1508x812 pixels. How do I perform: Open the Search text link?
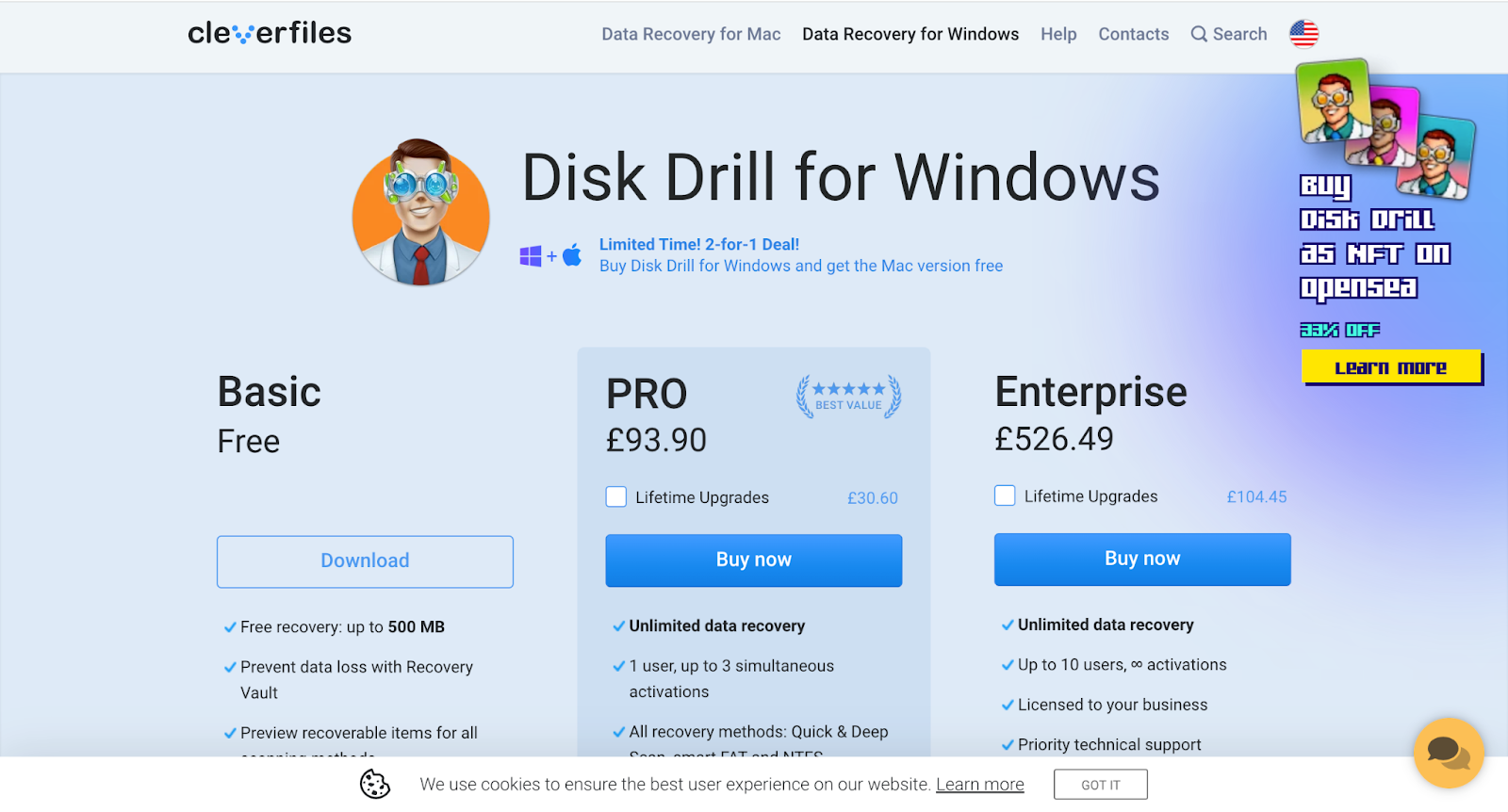click(x=1239, y=34)
